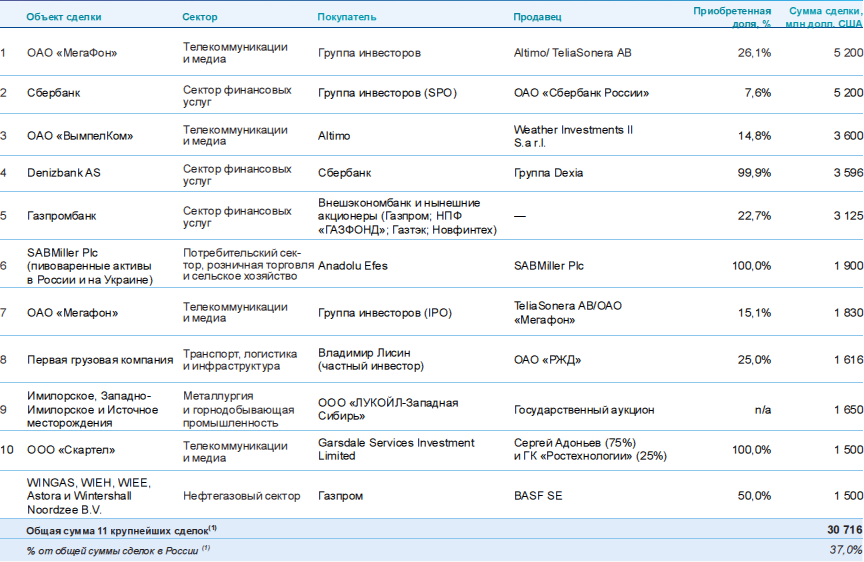This screenshot has height=562, width=864.
Task: Click the 22,7% share value
Action: point(754,216)
